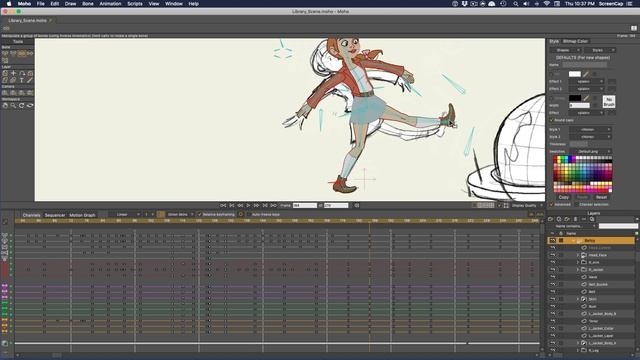Expand the Skirt layer group
Screen dimensions: 640x360
coord(578,299)
